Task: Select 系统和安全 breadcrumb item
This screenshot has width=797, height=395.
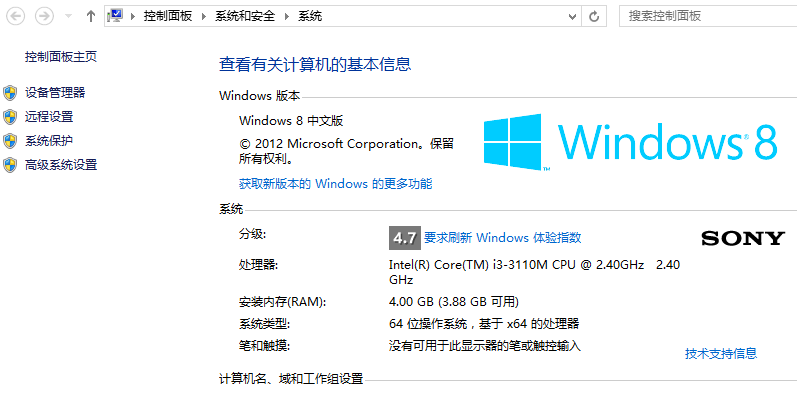Action: 245,16
